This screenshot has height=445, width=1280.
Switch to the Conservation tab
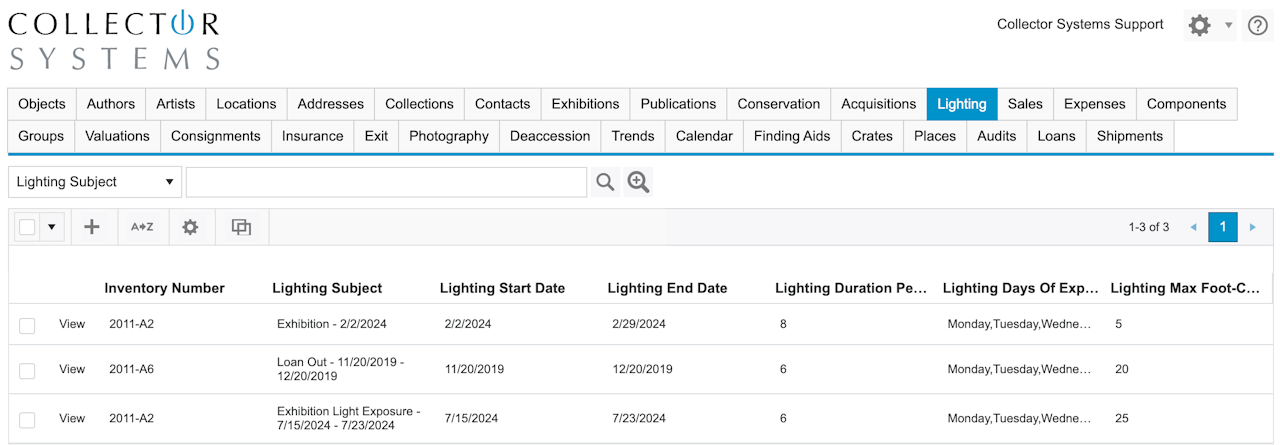click(x=778, y=104)
